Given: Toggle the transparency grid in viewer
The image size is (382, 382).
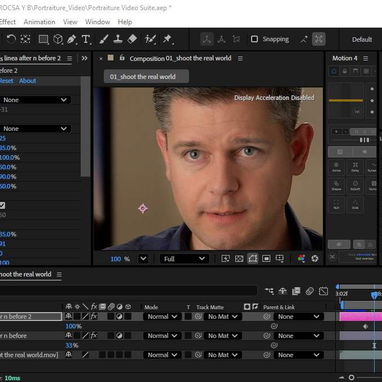Looking at the screenshot, I should [x=239, y=259].
